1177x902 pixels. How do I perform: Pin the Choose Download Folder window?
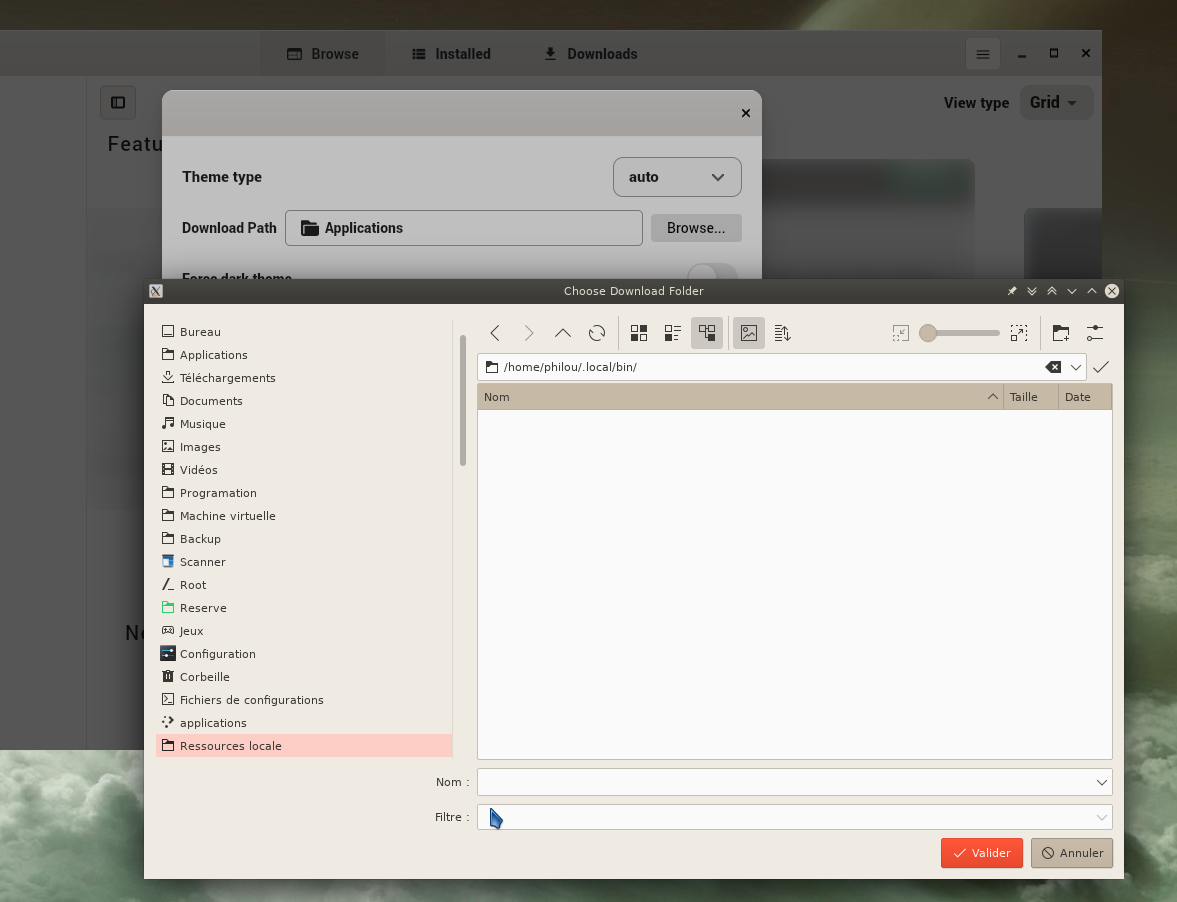(x=1011, y=291)
